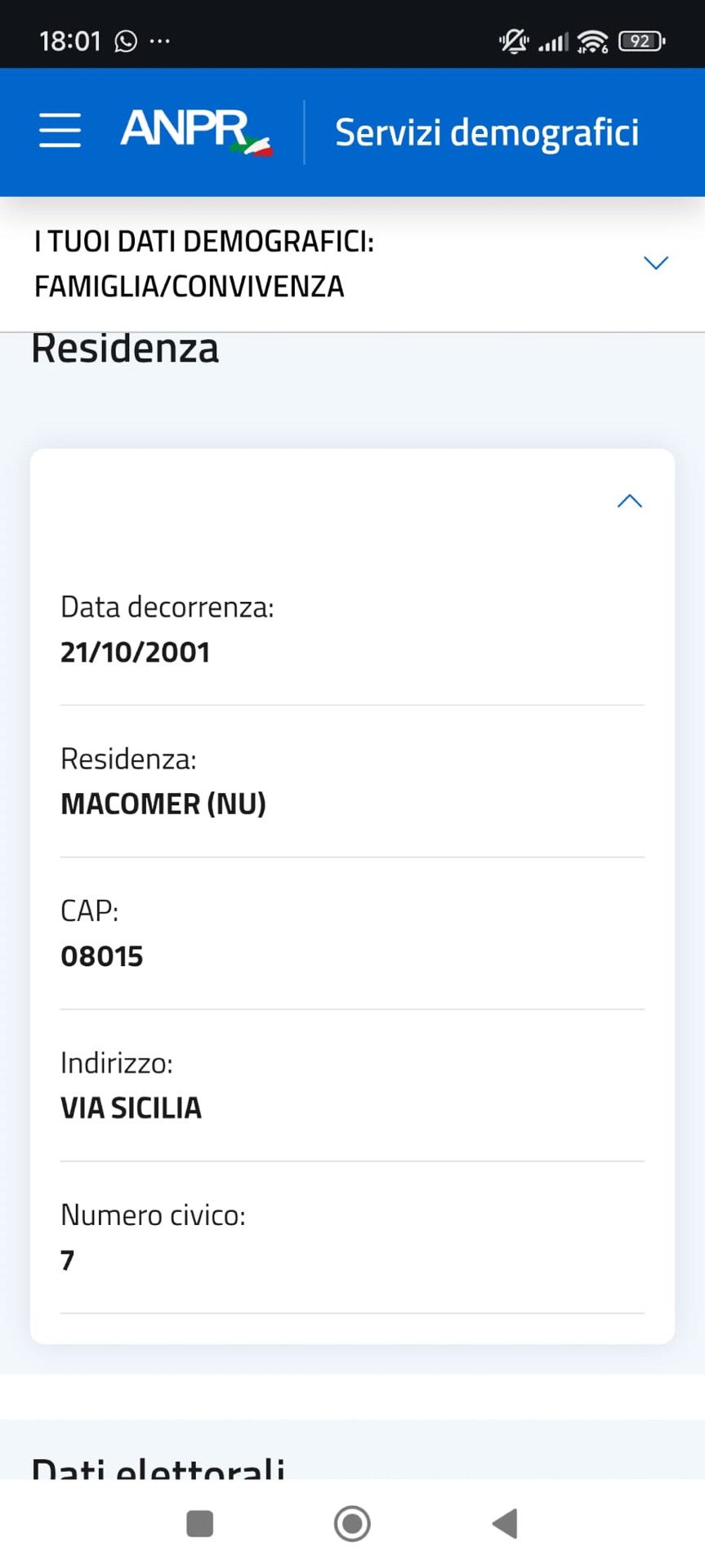Tap the notification overflow dots
The image size is (705, 1568).
point(160,41)
